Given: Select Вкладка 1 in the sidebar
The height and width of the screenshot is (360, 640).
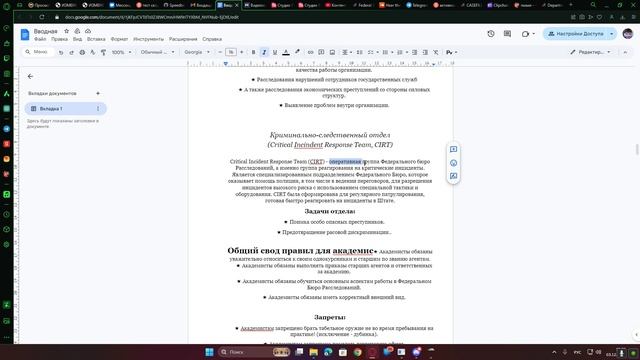Looking at the screenshot, I should [x=65, y=109].
